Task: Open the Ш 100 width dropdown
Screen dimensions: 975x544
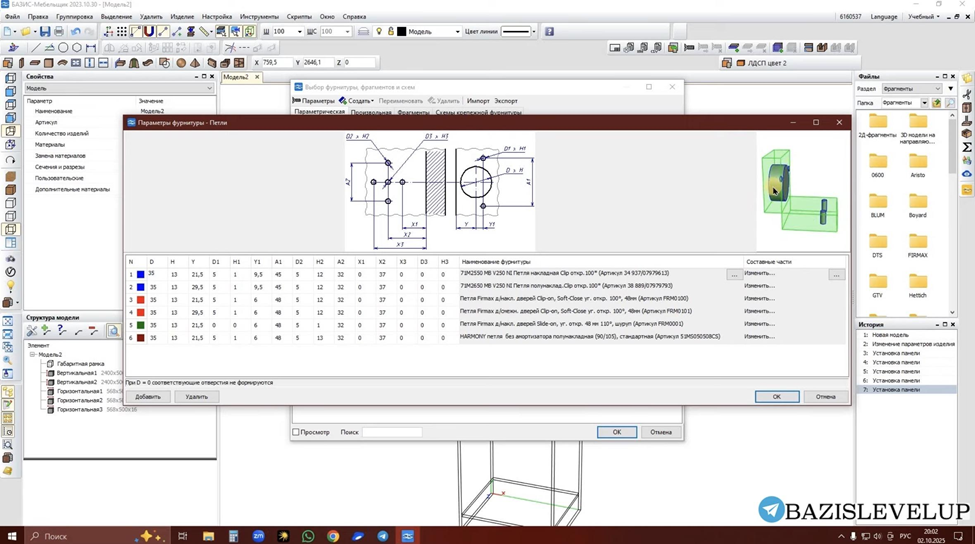Action: 299,31
